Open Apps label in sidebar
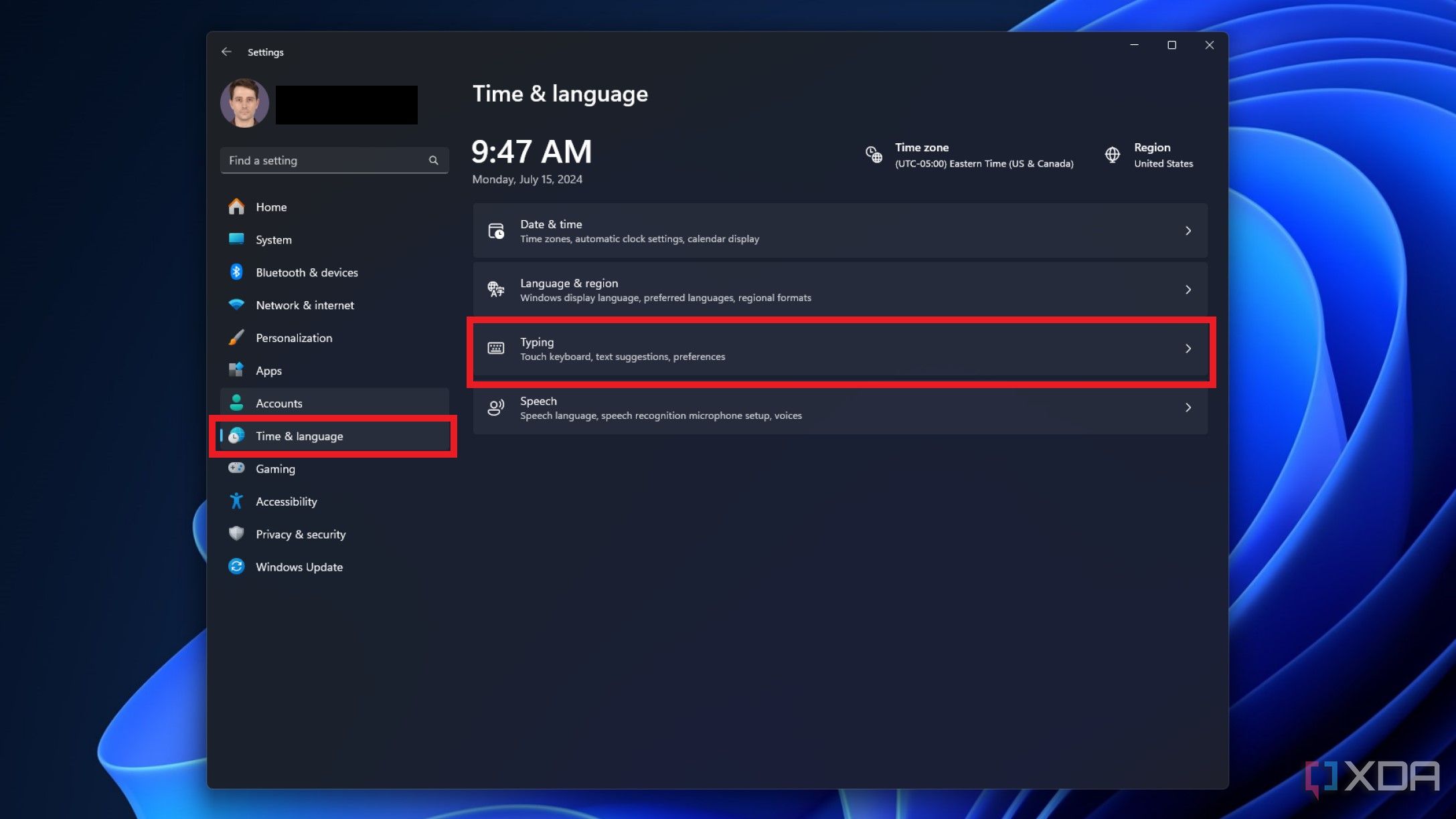Image resolution: width=1456 pixels, height=819 pixels. pyautogui.click(x=268, y=371)
